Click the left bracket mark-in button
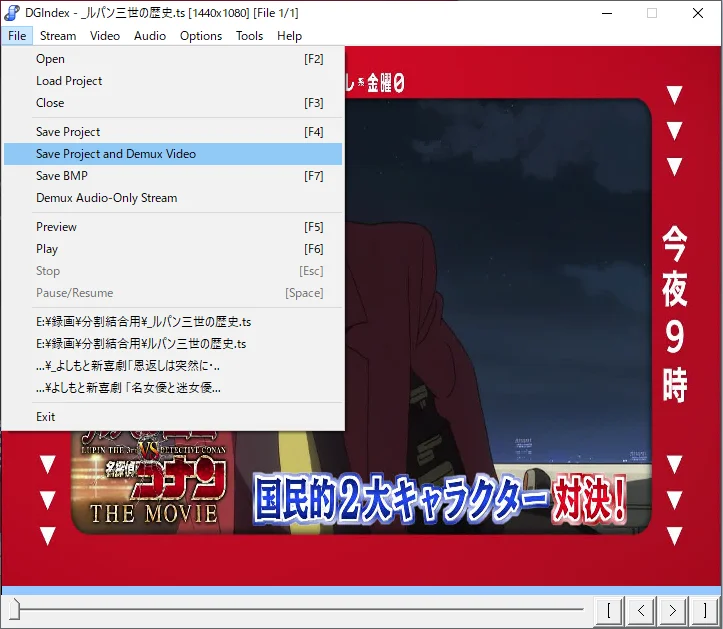723x629 pixels. pos(608,609)
